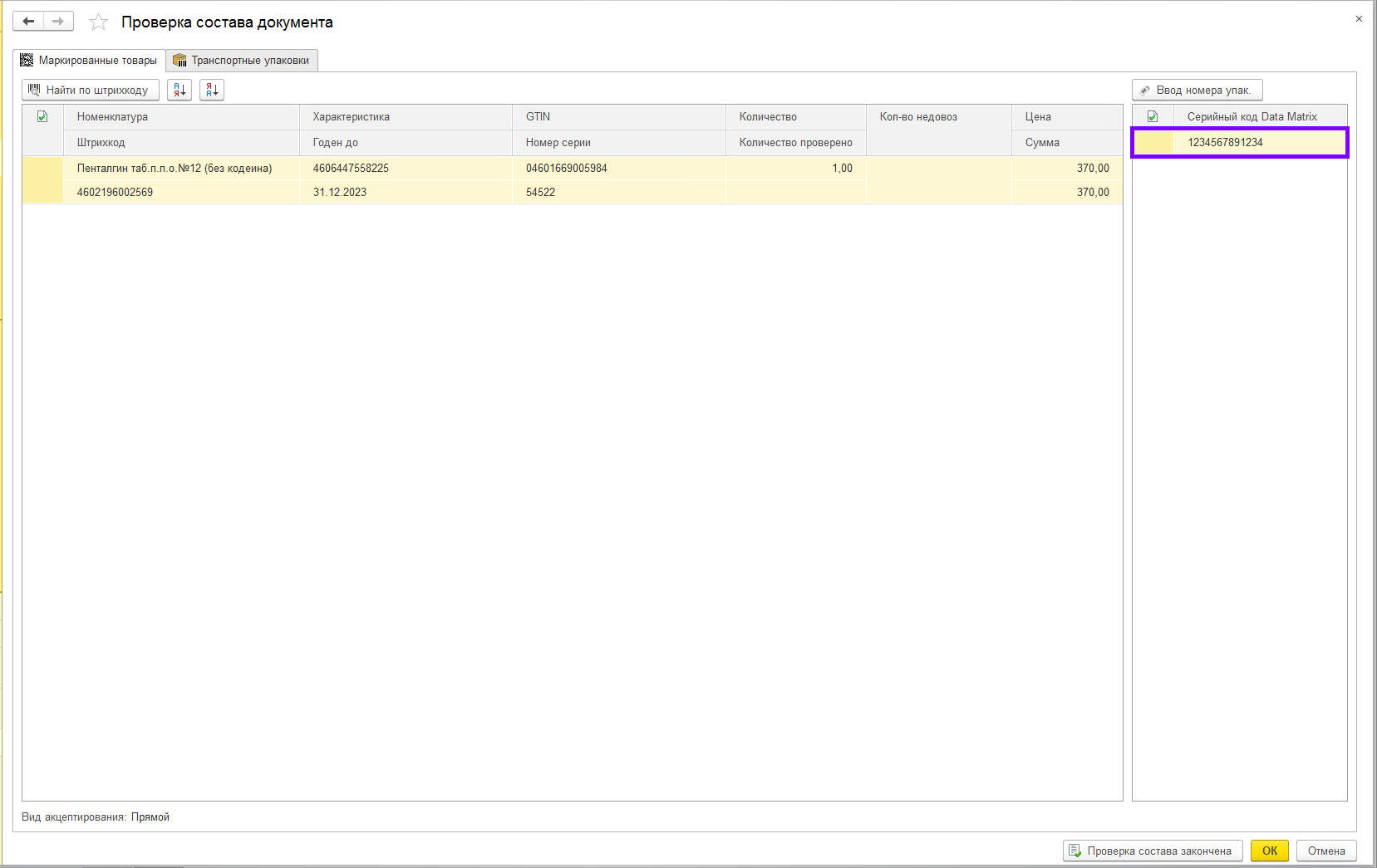The image size is (1377, 868).
Task: Click the Номенклатура column header
Action: [112, 117]
